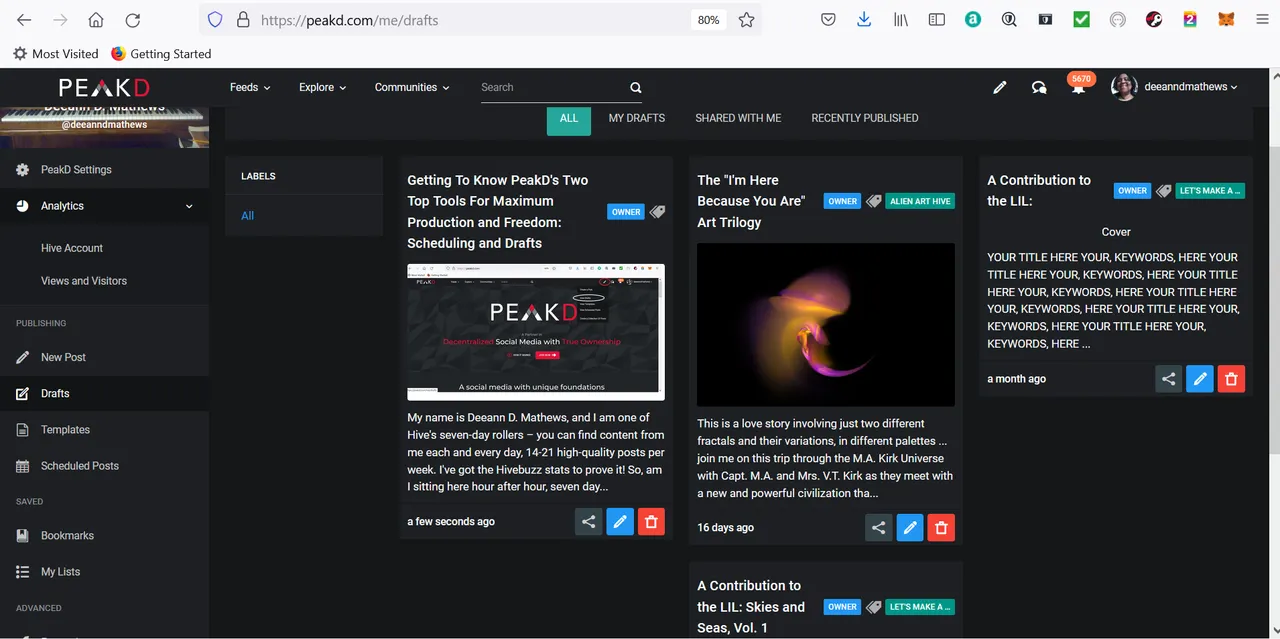Click the Templates document icon
1280x639 pixels.
coord(23,430)
